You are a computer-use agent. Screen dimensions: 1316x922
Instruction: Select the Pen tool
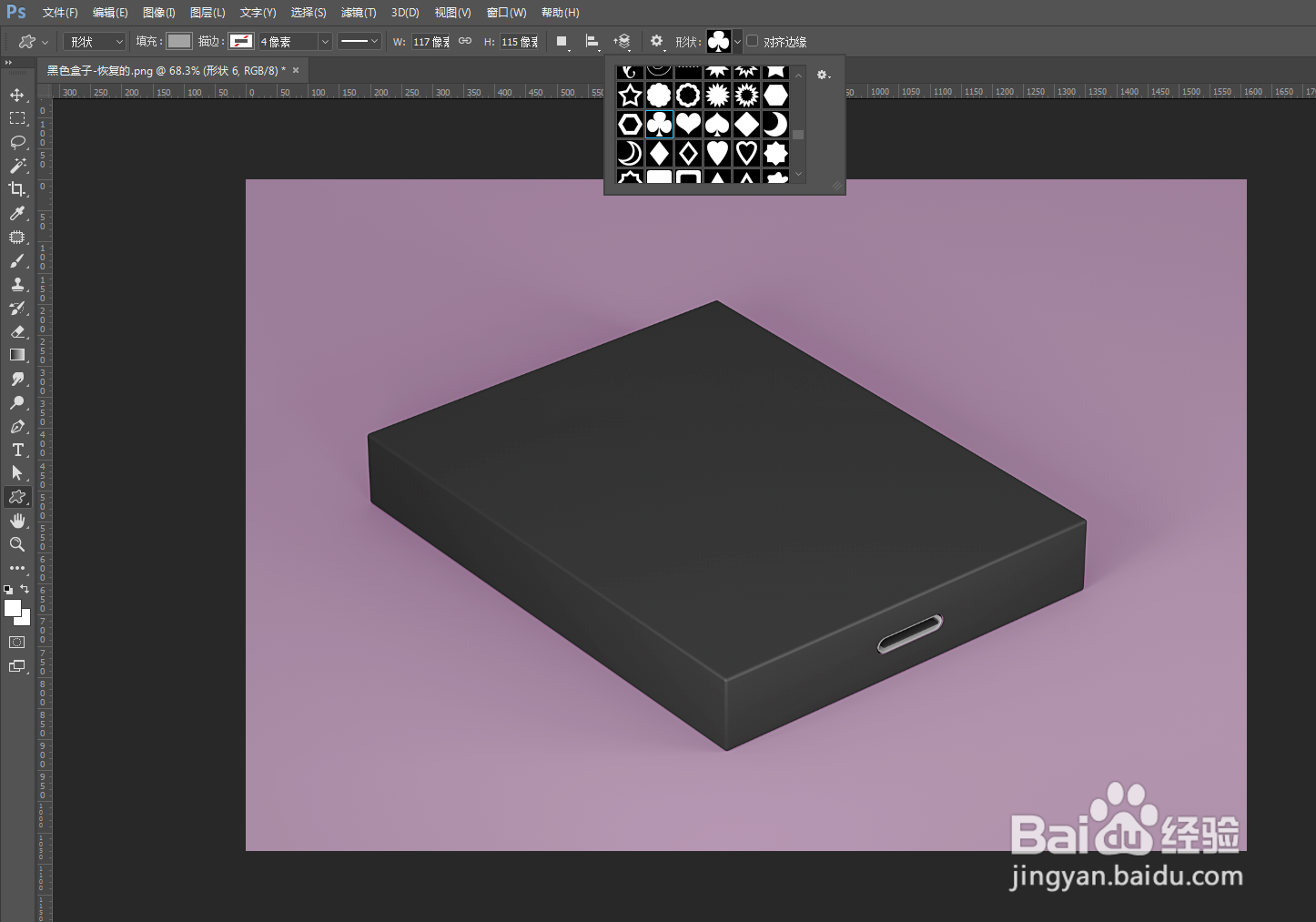click(17, 426)
